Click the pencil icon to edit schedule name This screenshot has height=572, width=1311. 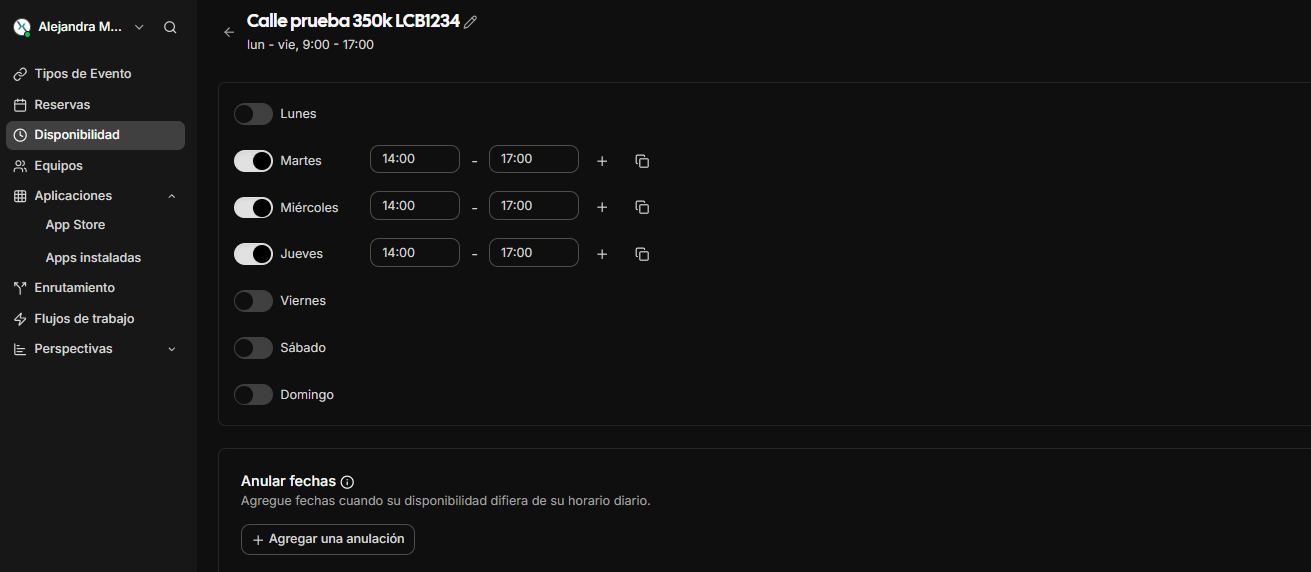pos(471,22)
